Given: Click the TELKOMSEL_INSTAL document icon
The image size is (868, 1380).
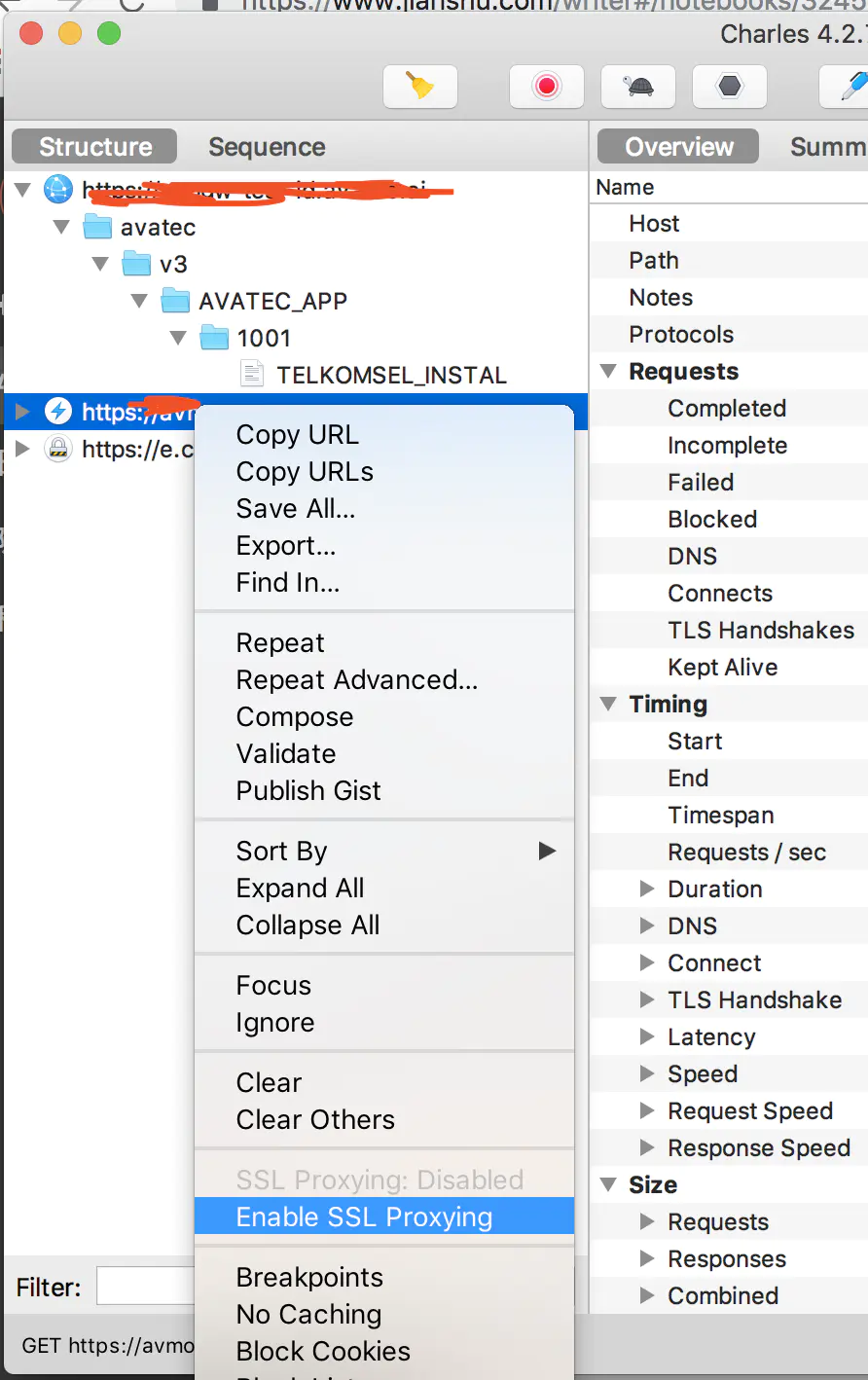Looking at the screenshot, I should click(x=252, y=374).
